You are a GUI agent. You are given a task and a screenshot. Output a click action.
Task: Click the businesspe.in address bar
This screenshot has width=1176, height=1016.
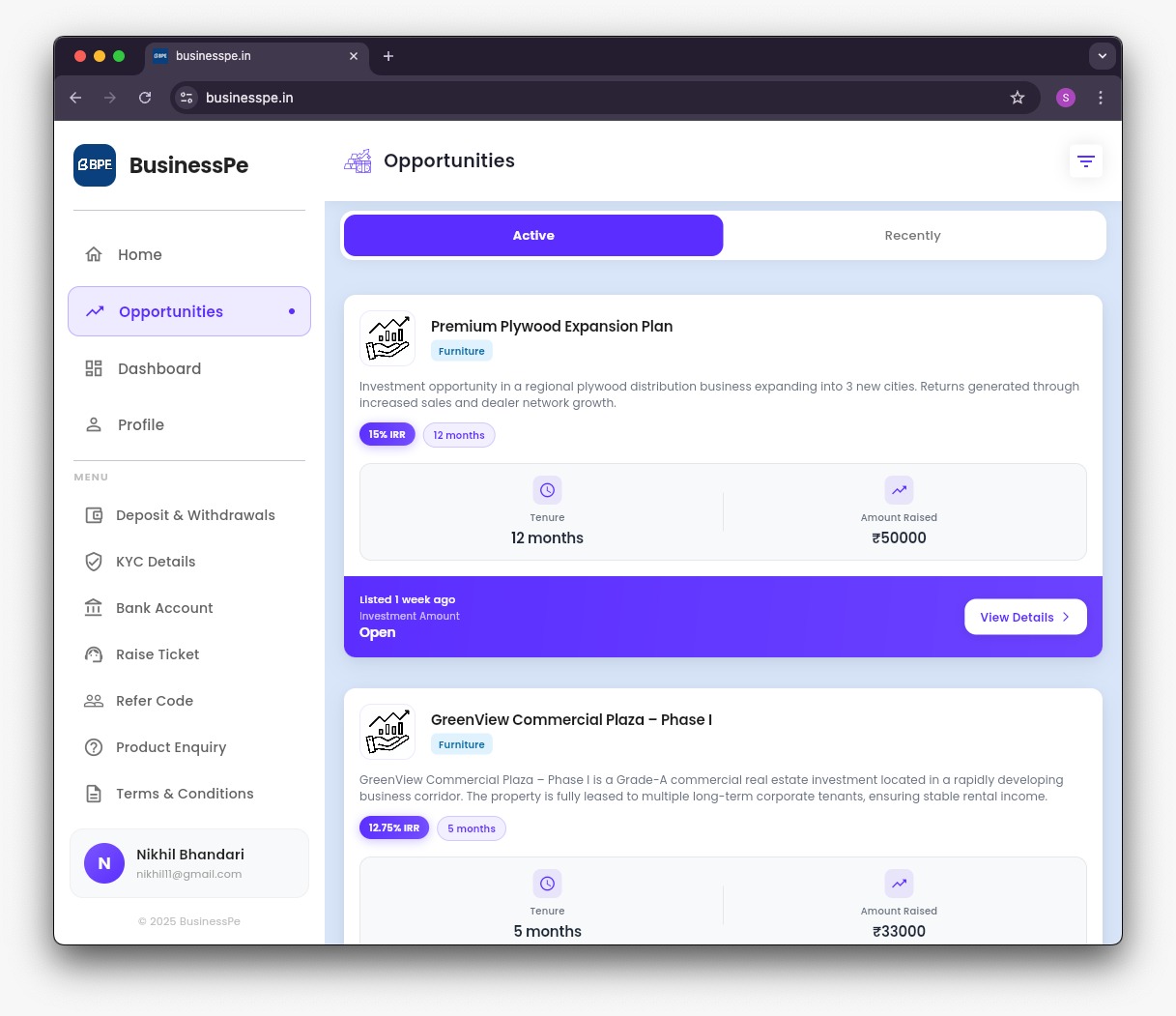pyautogui.click(x=249, y=98)
